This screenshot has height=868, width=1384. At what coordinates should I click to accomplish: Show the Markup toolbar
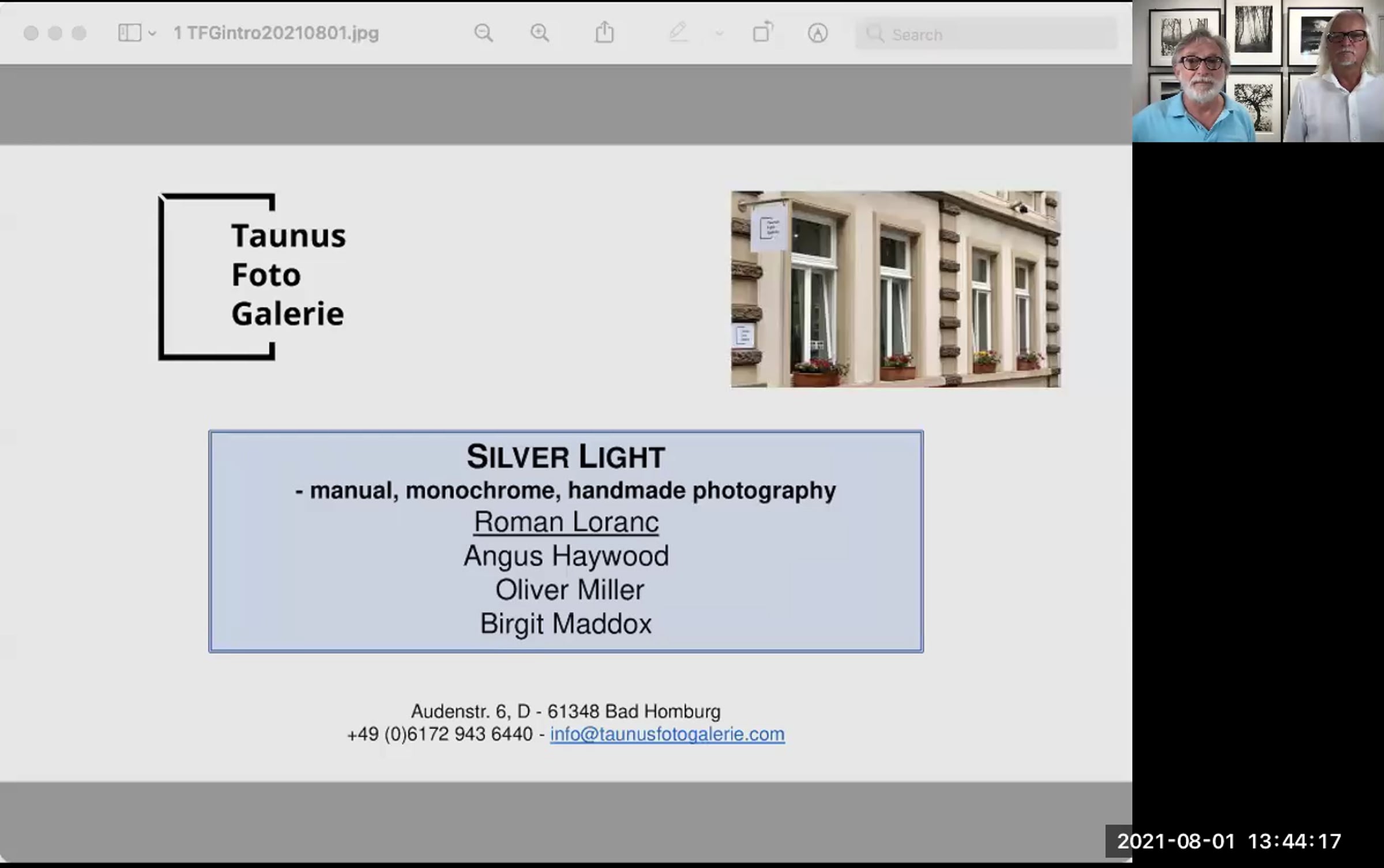[x=817, y=33]
